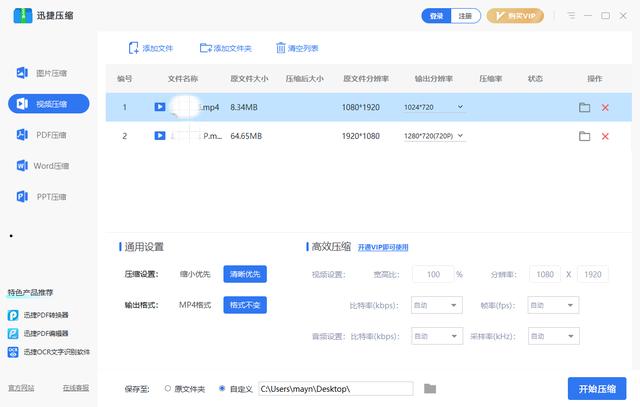Select the 原文件夹 save location radio
The height and width of the screenshot is (407, 640).
click(167, 389)
